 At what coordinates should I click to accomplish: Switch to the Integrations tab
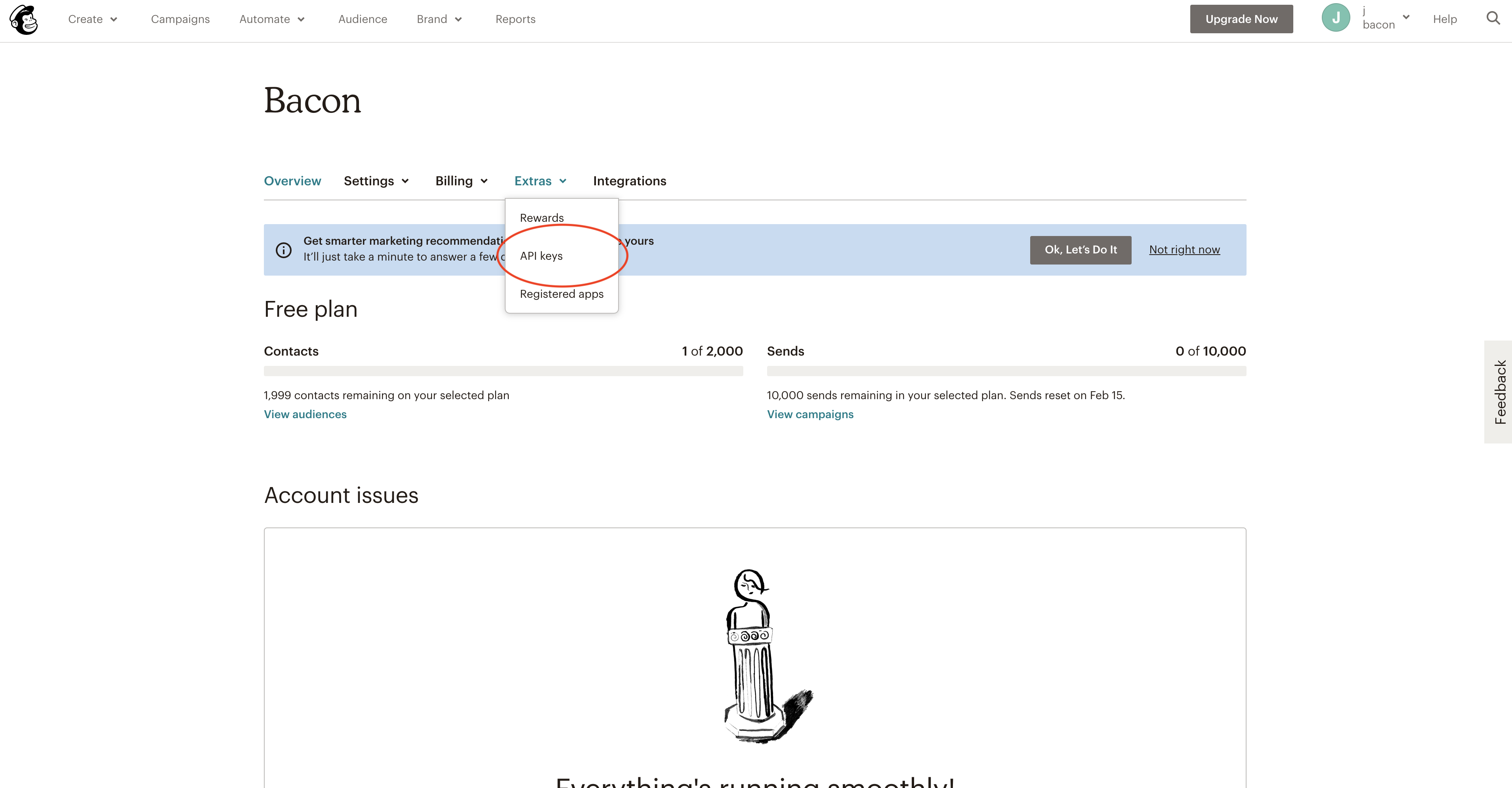(x=630, y=181)
